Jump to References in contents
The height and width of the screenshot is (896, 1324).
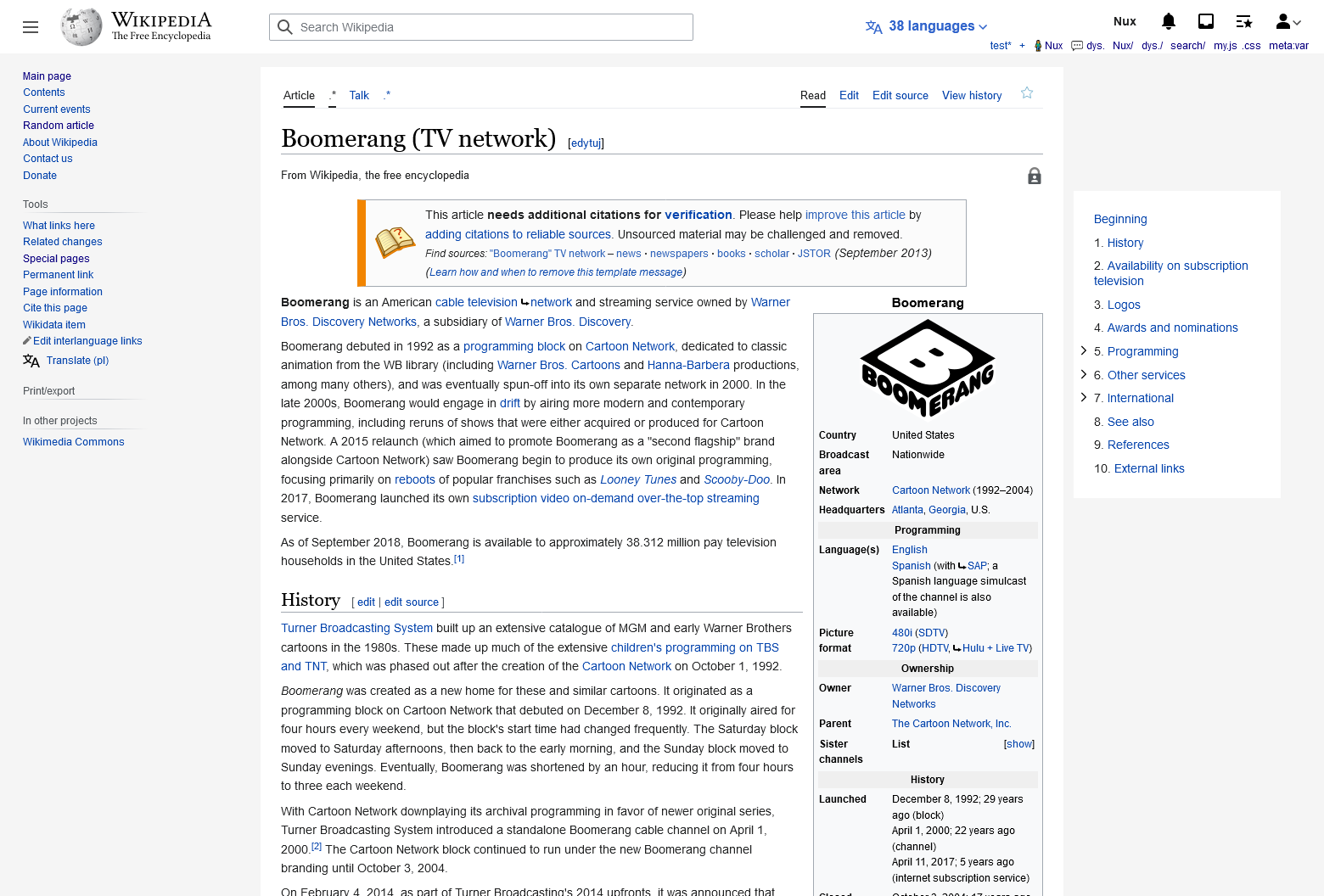[x=1138, y=445]
